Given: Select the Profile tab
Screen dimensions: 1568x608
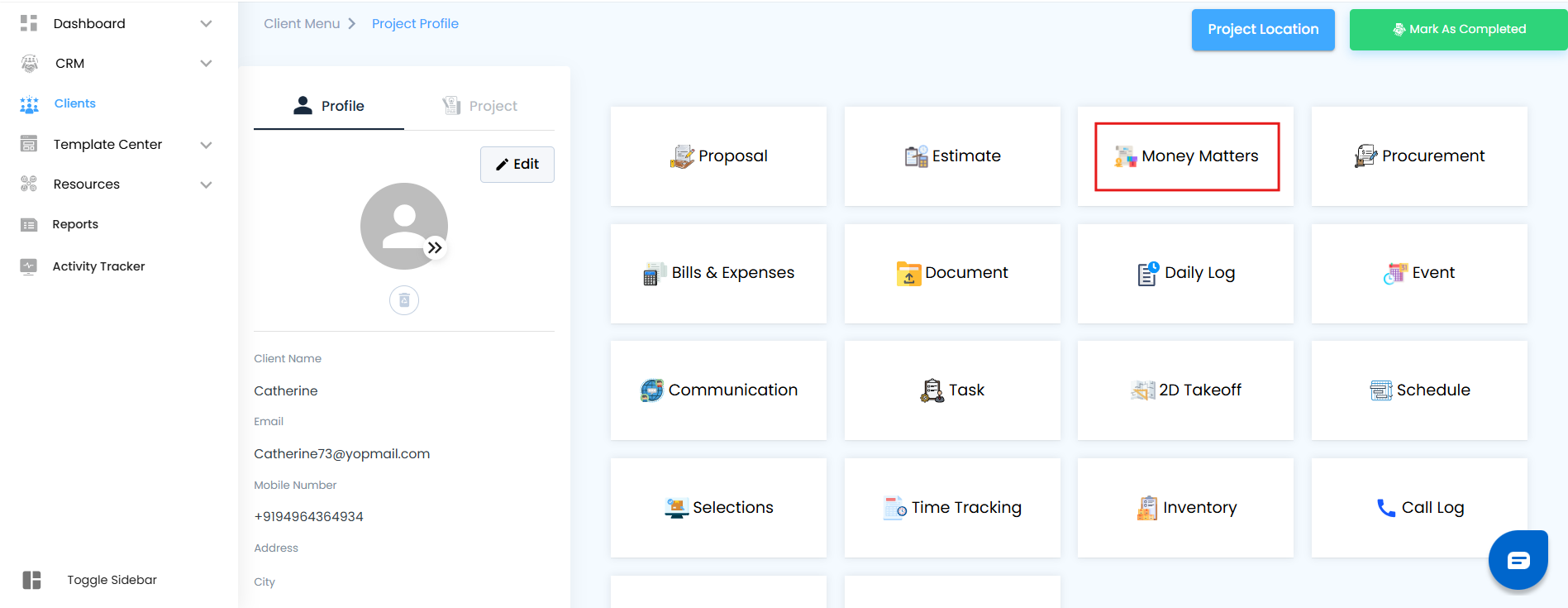Looking at the screenshot, I should (x=329, y=106).
